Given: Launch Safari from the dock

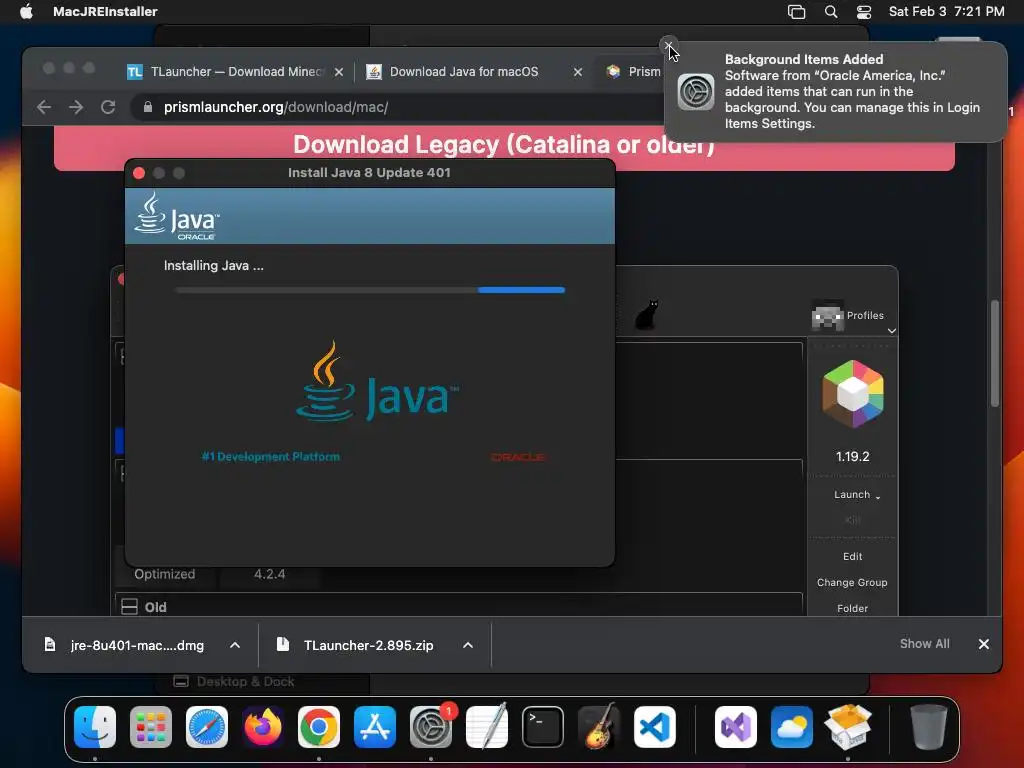Looking at the screenshot, I should point(207,727).
